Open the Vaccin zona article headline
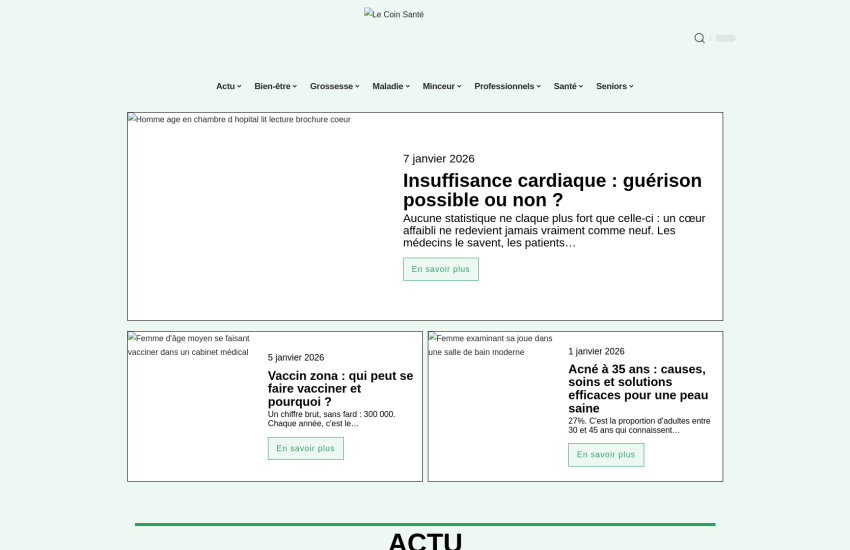This screenshot has width=850, height=550. coord(340,388)
